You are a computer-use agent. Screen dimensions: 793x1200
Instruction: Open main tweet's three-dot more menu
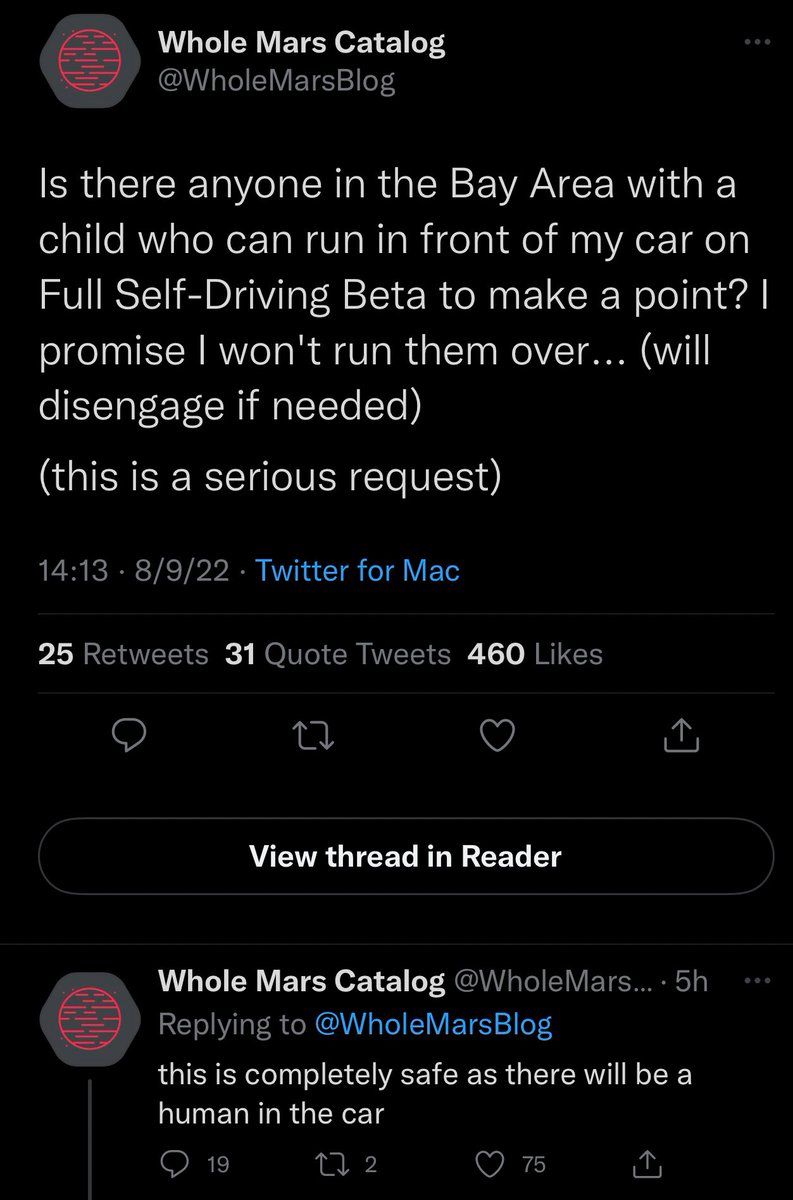[x=758, y=43]
